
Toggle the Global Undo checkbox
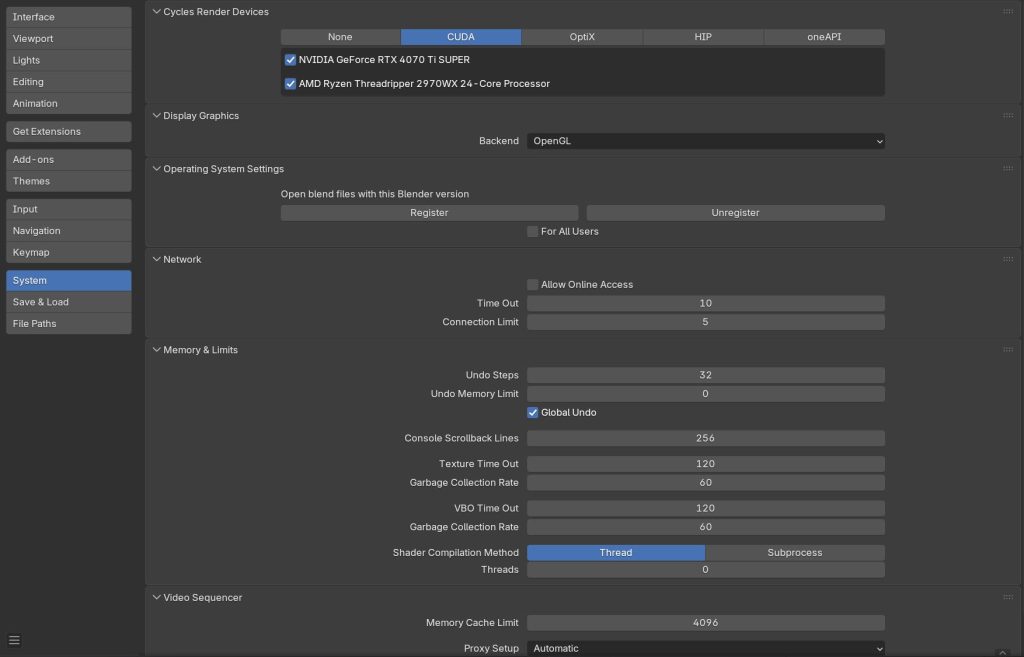pos(533,413)
